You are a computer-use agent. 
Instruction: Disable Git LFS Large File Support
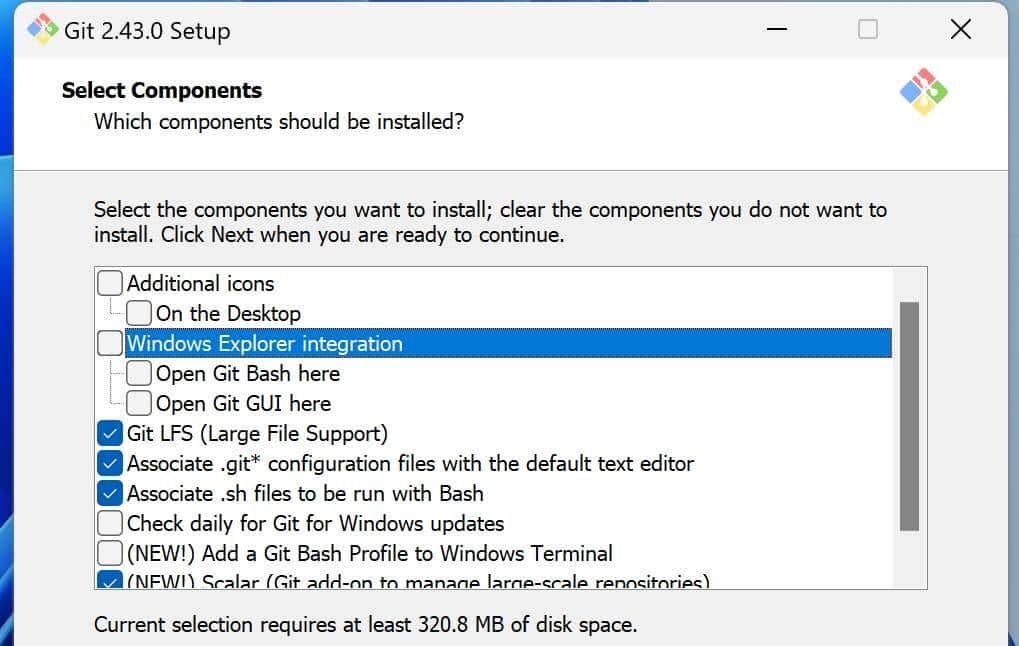tap(109, 433)
